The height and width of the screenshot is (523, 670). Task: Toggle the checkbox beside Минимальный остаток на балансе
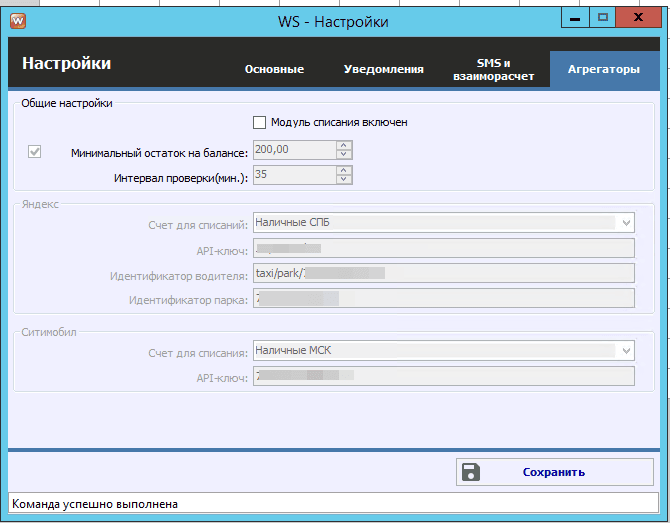pos(35,152)
